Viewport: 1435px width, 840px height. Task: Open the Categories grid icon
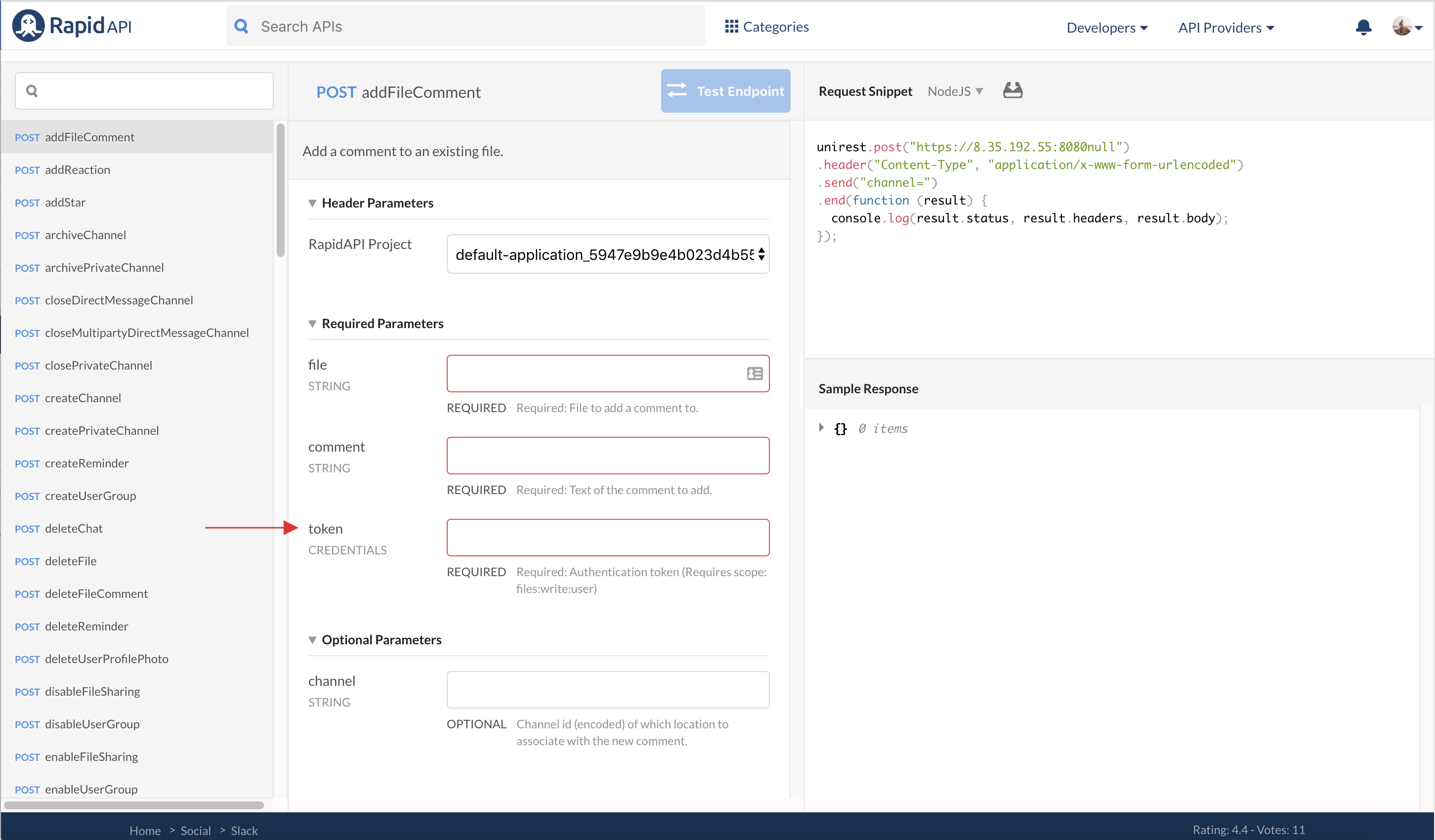(731, 27)
